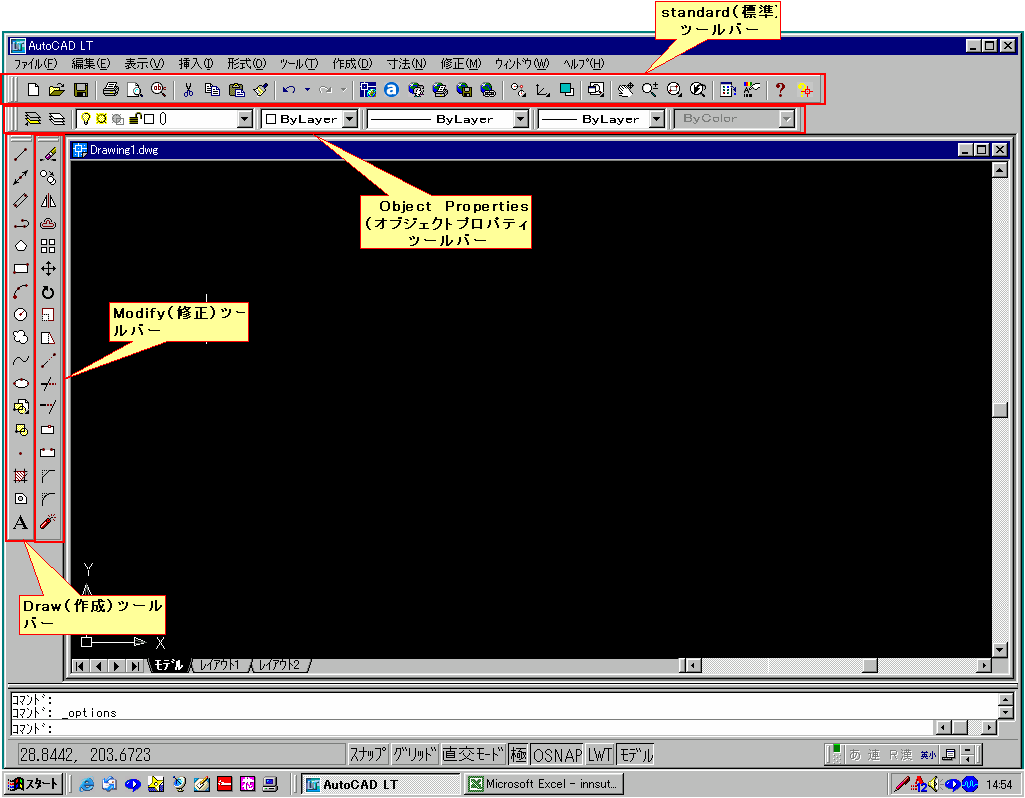Screen dimensions: 1025x798
Task: Open the 挿入(I) menu
Action: [x=196, y=63]
